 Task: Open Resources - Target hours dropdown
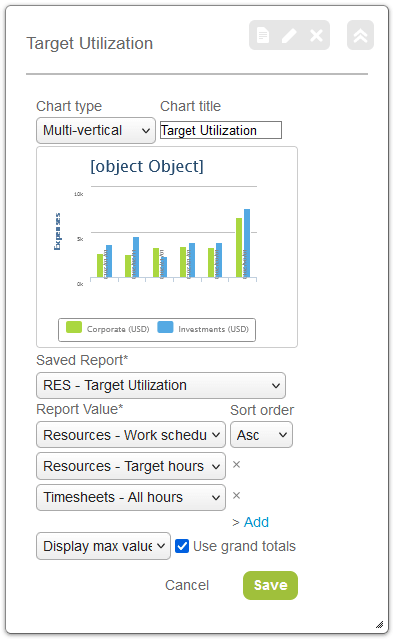point(131,466)
